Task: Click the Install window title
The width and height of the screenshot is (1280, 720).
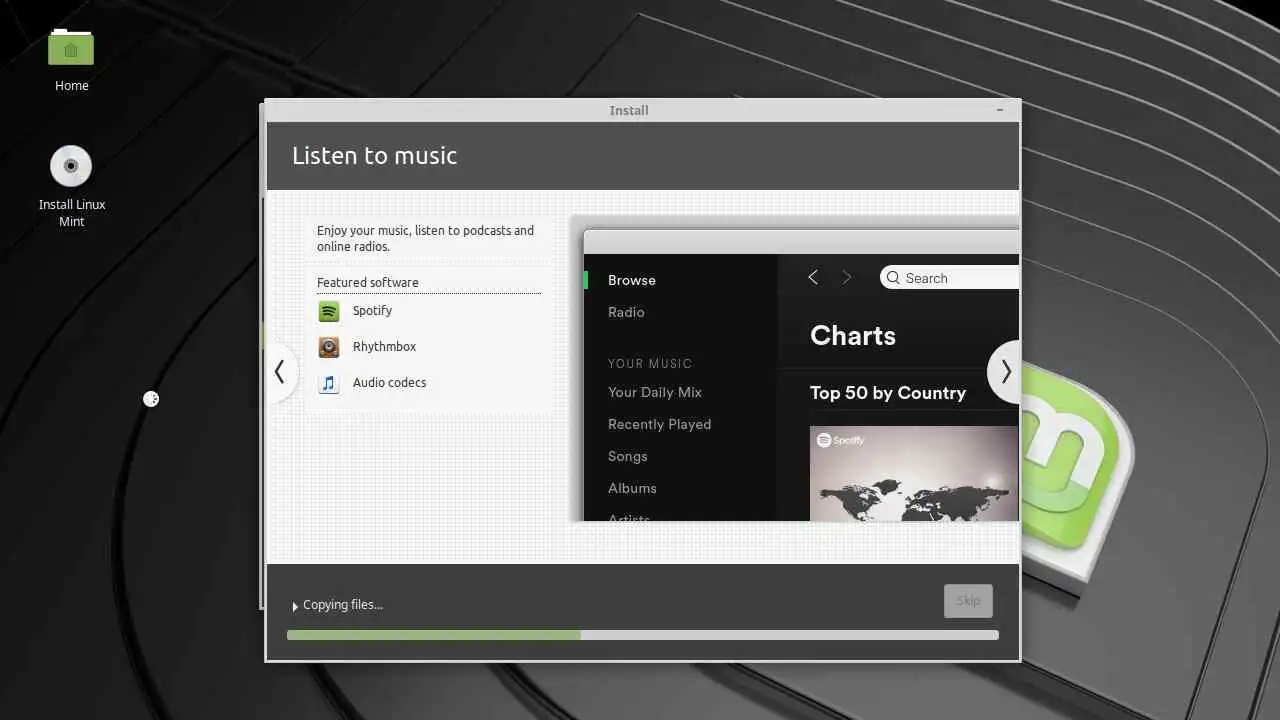Action: pos(629,110)
